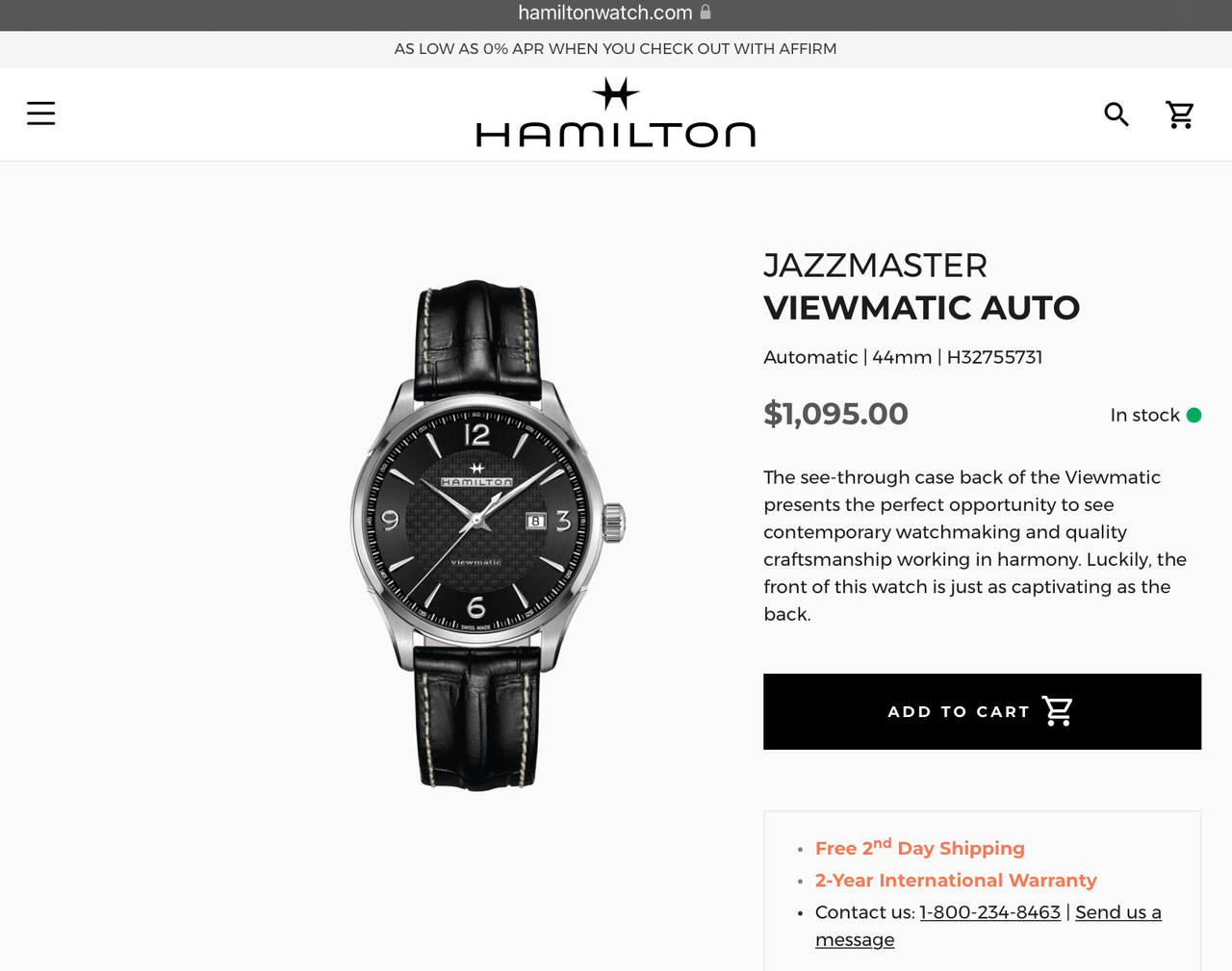This screenshot has width=1232, height=971.
Task: Click the Hamilton logo
Action: coord(616,113)
